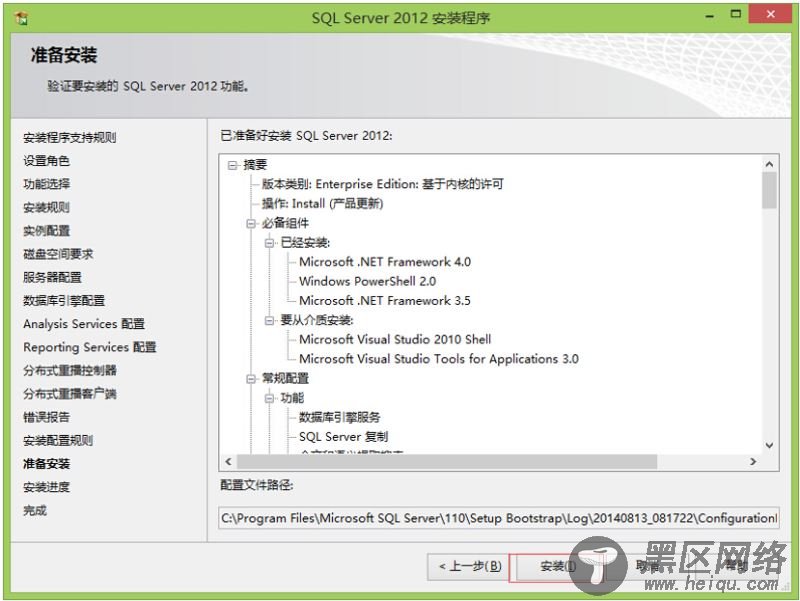Click the scroll right arrow of summary tree
Viewport: 800px width, 601px height.
(x=753, y=461)
